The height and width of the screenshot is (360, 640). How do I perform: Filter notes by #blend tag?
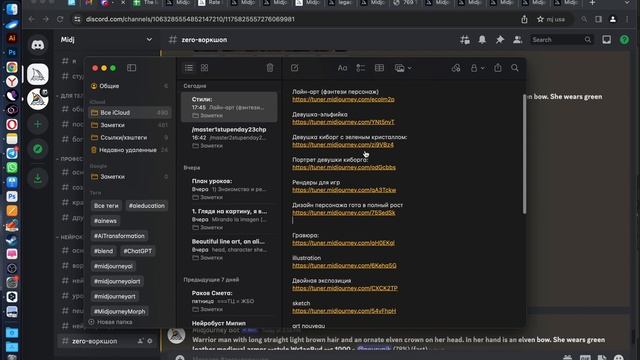103,251
